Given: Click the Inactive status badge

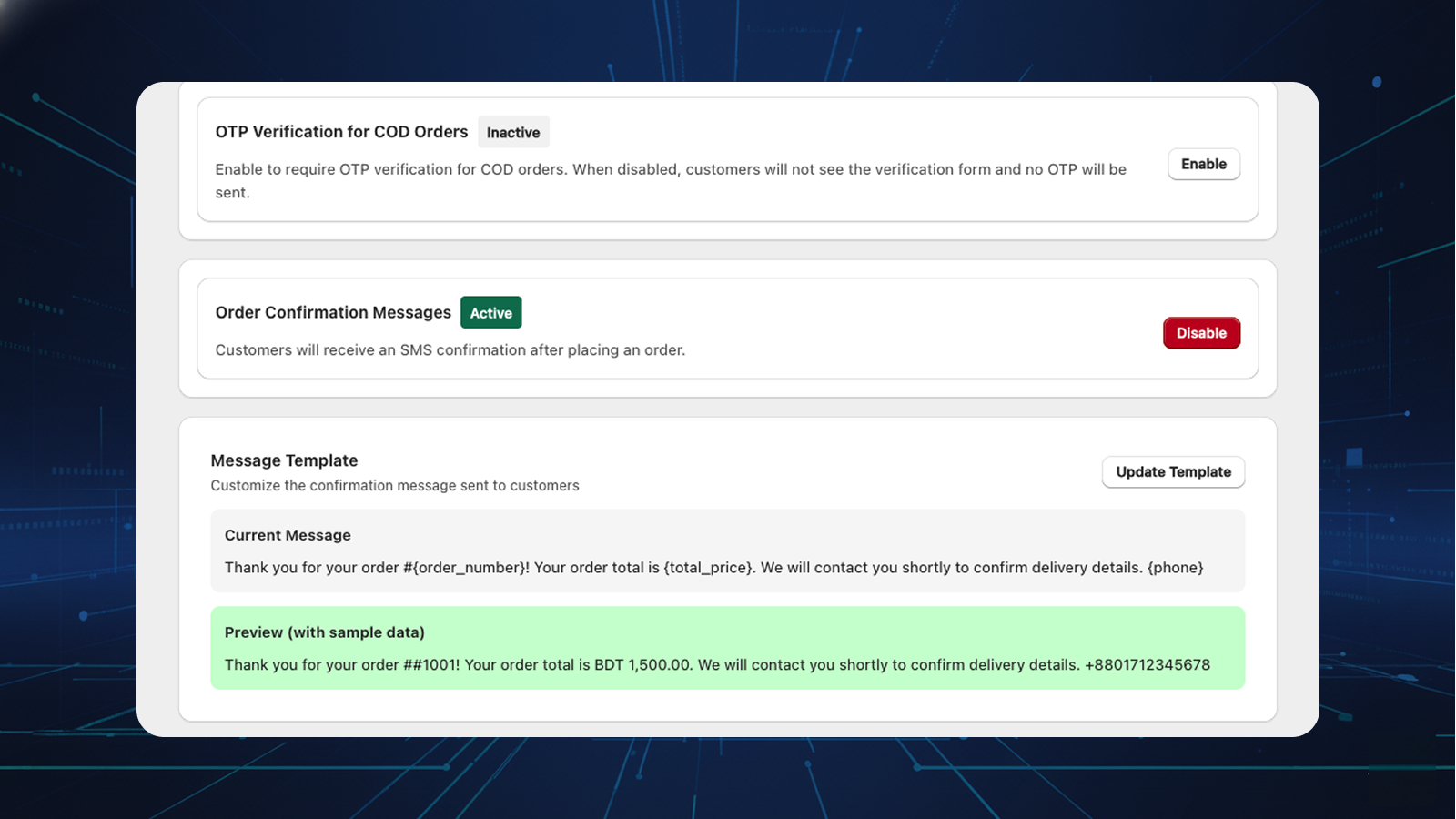Looking at the screenshot, I should click(x=513, y=132).
